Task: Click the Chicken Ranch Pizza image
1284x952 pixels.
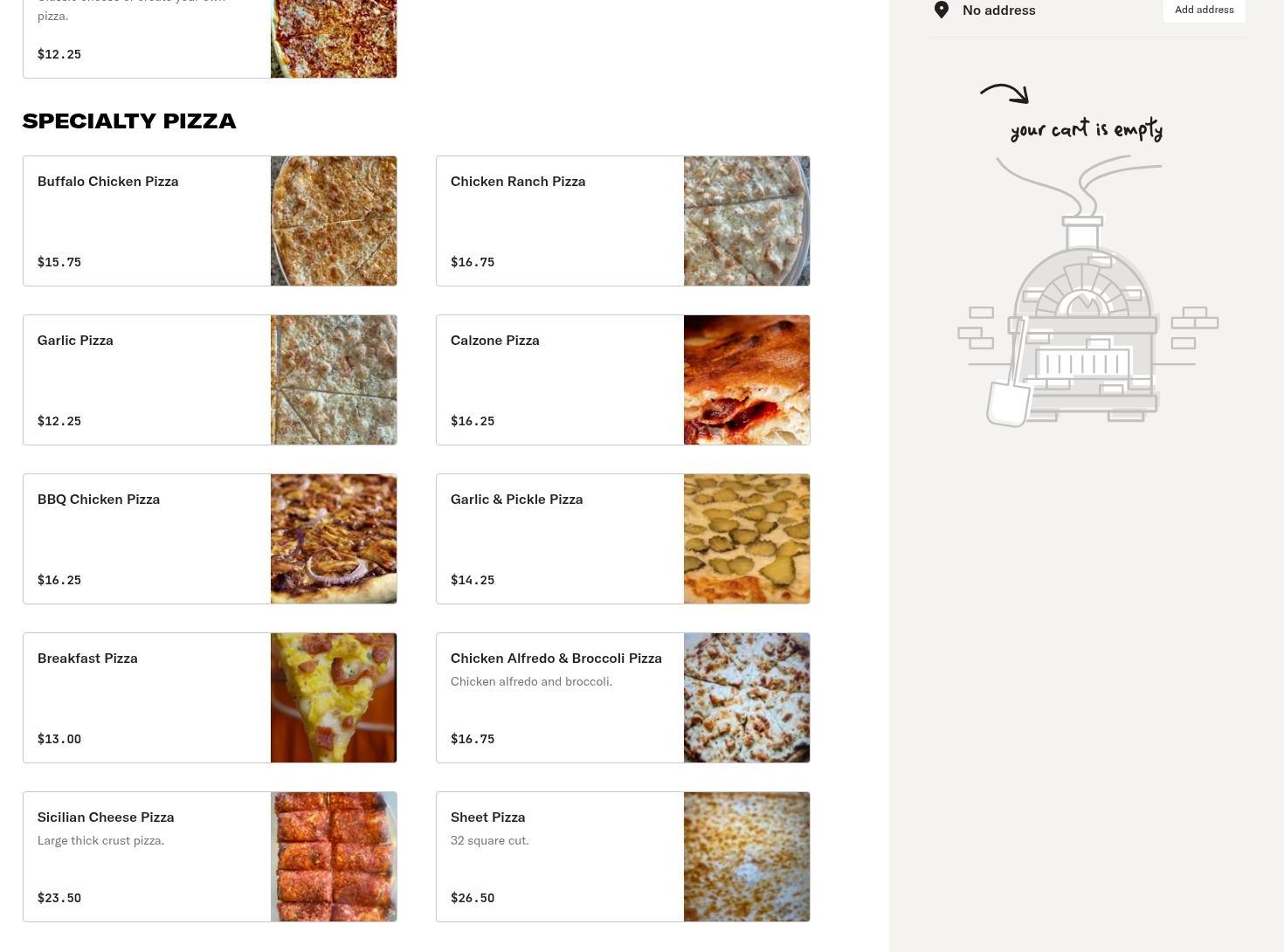Action: click(747, 221)
